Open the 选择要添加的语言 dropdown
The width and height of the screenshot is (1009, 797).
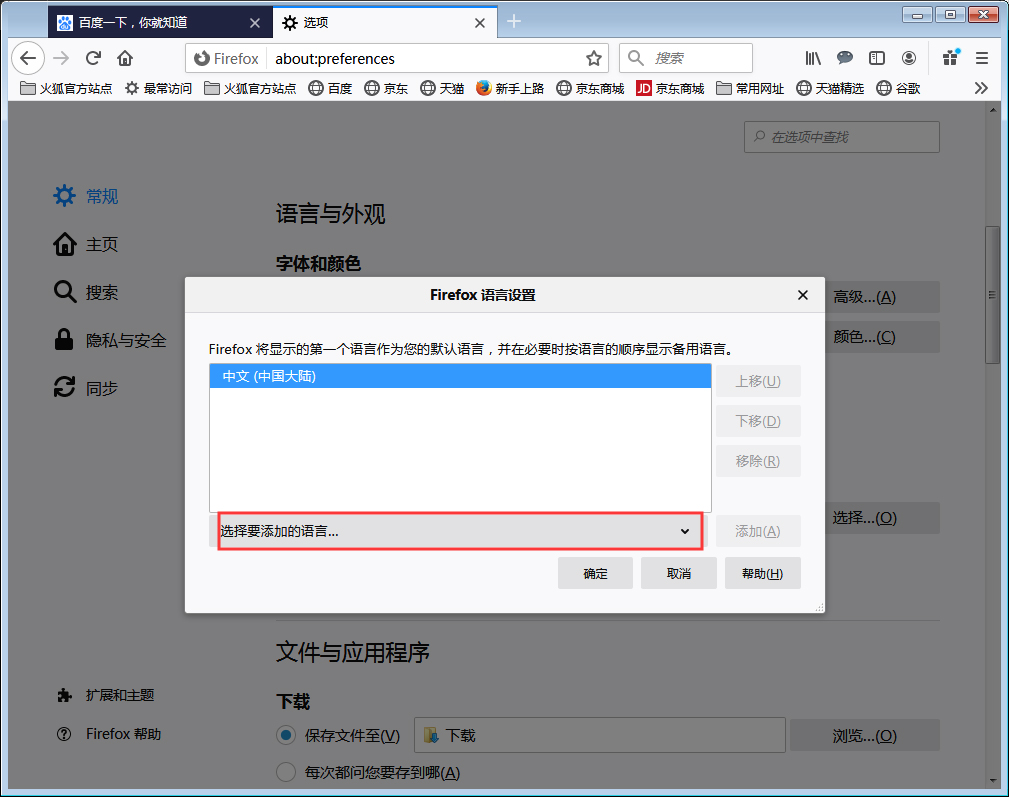click(x=459, y=531)
